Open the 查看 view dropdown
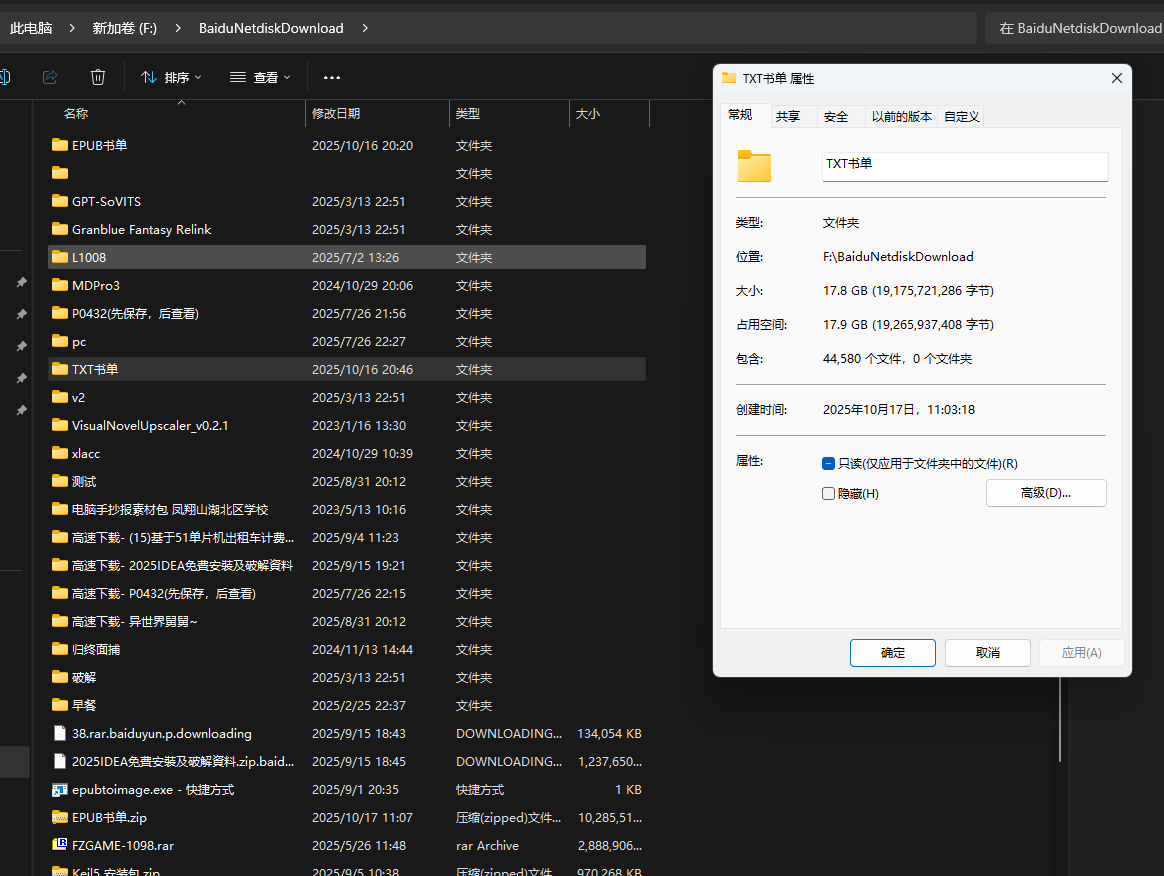Viewport: 1164px width, 876px height. [260, 77]
